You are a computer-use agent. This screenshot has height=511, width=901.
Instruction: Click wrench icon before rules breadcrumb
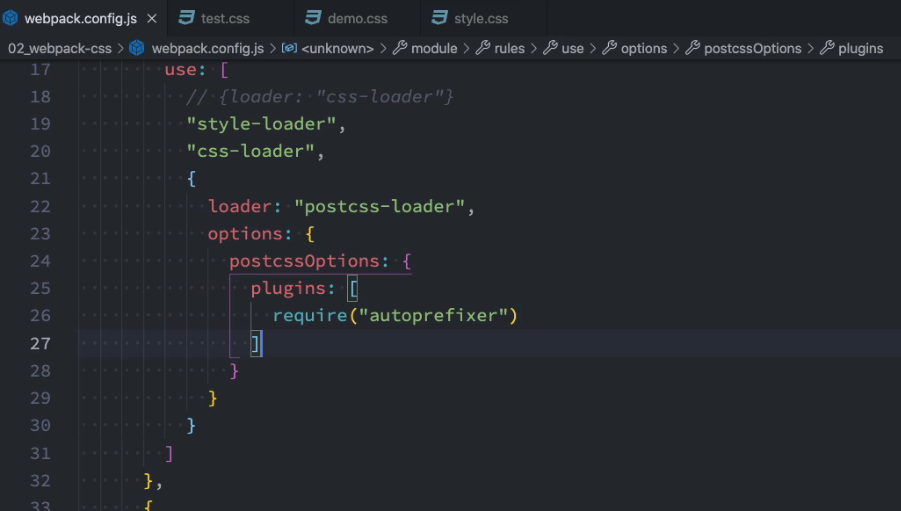(483, 48)
